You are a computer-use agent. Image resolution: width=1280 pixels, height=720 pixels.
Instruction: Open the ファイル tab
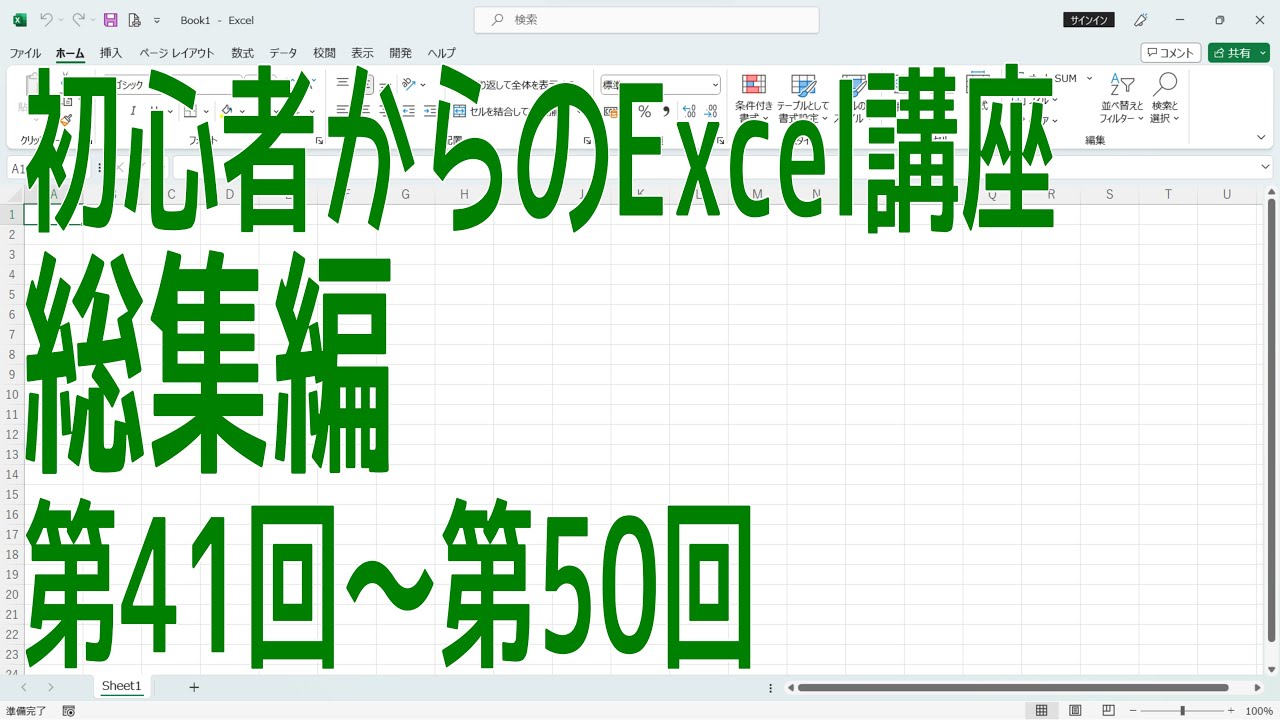click(25, 53)
